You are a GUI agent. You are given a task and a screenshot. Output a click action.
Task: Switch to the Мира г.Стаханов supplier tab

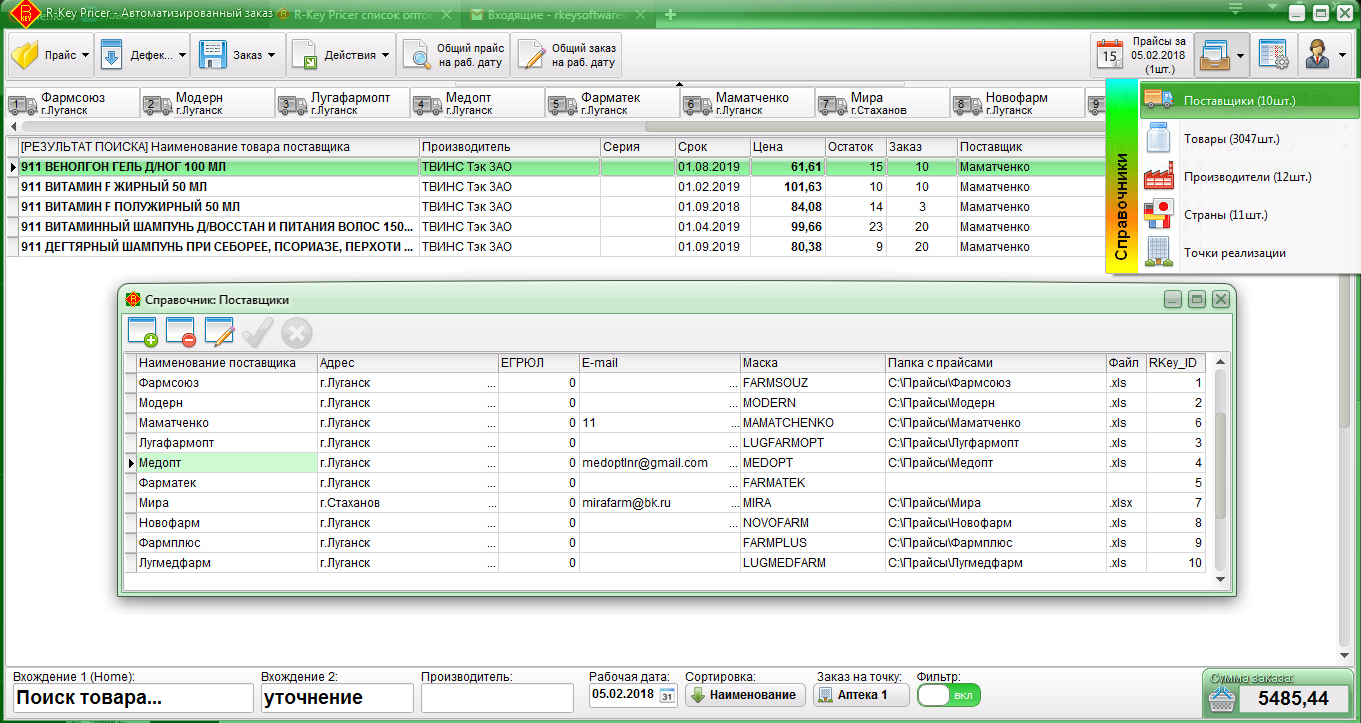[x=880, y=103]
